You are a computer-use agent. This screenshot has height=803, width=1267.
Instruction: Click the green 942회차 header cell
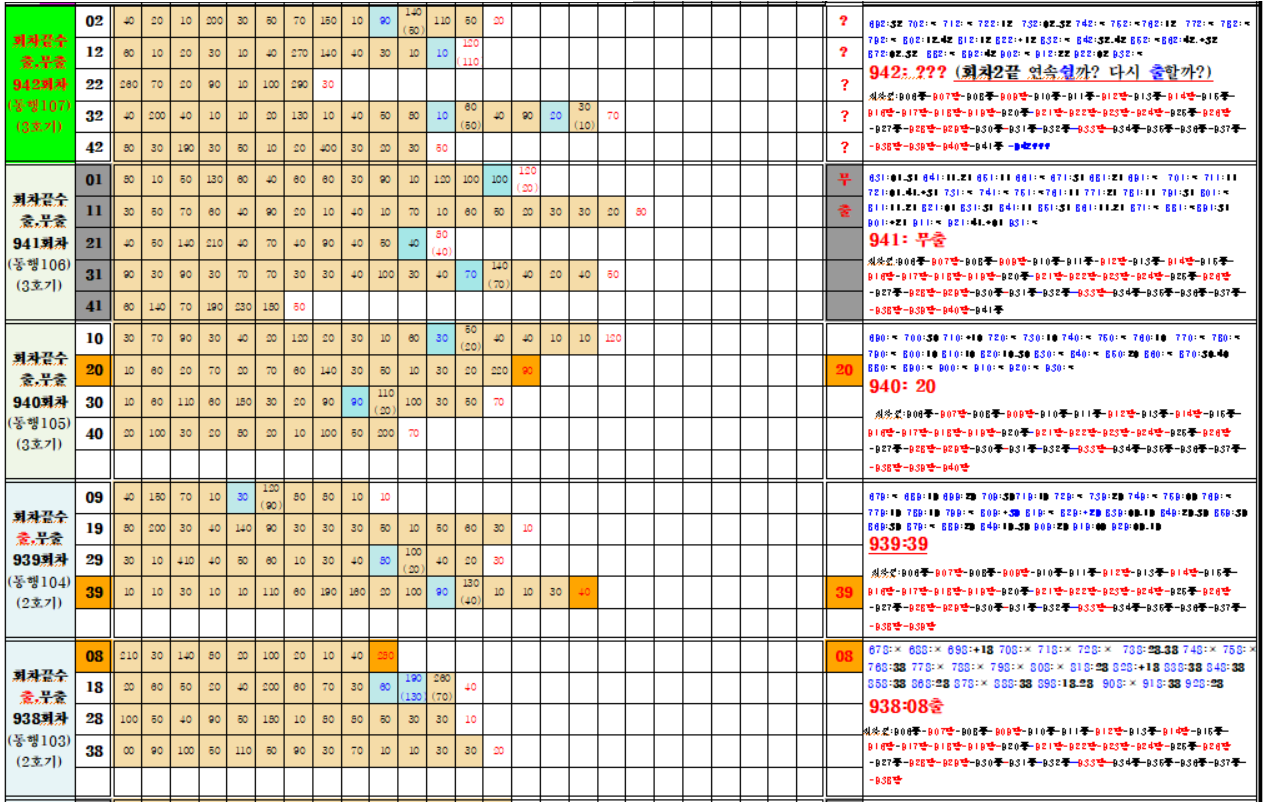[38, 84]
